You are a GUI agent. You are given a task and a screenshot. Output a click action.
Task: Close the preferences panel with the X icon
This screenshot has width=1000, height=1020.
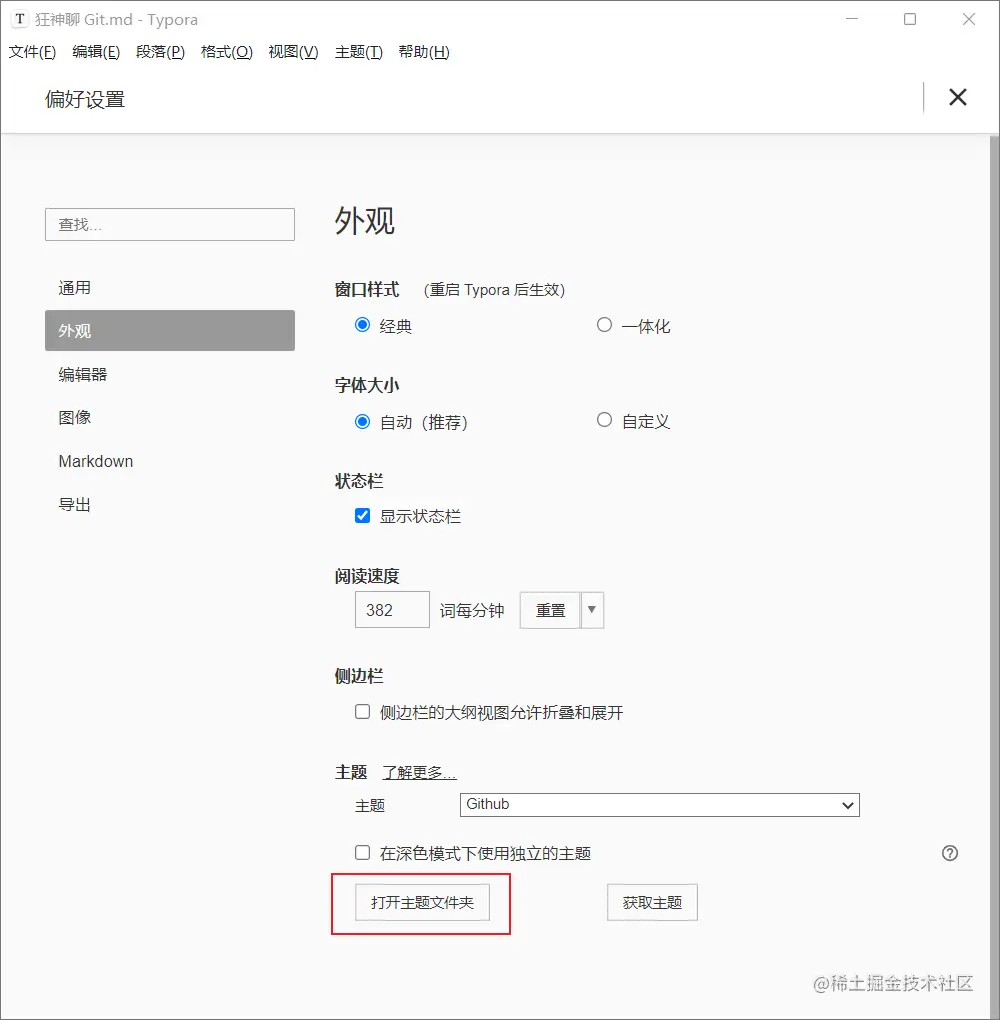click(957, 98)
